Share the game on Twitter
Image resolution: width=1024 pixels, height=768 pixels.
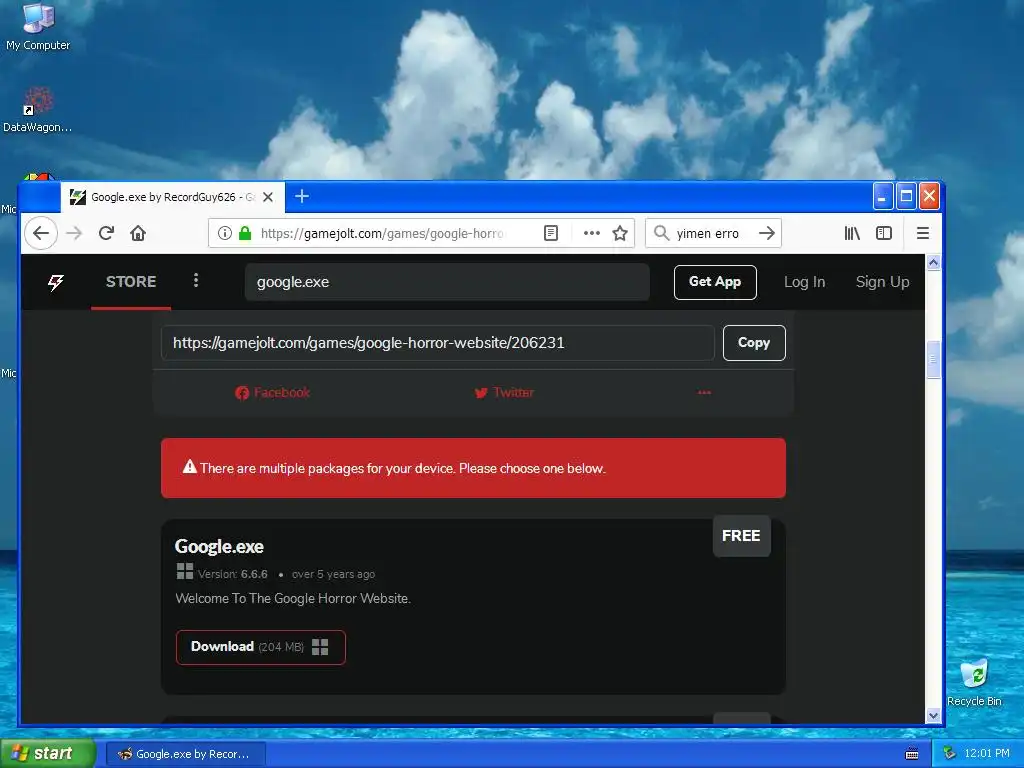504,392
